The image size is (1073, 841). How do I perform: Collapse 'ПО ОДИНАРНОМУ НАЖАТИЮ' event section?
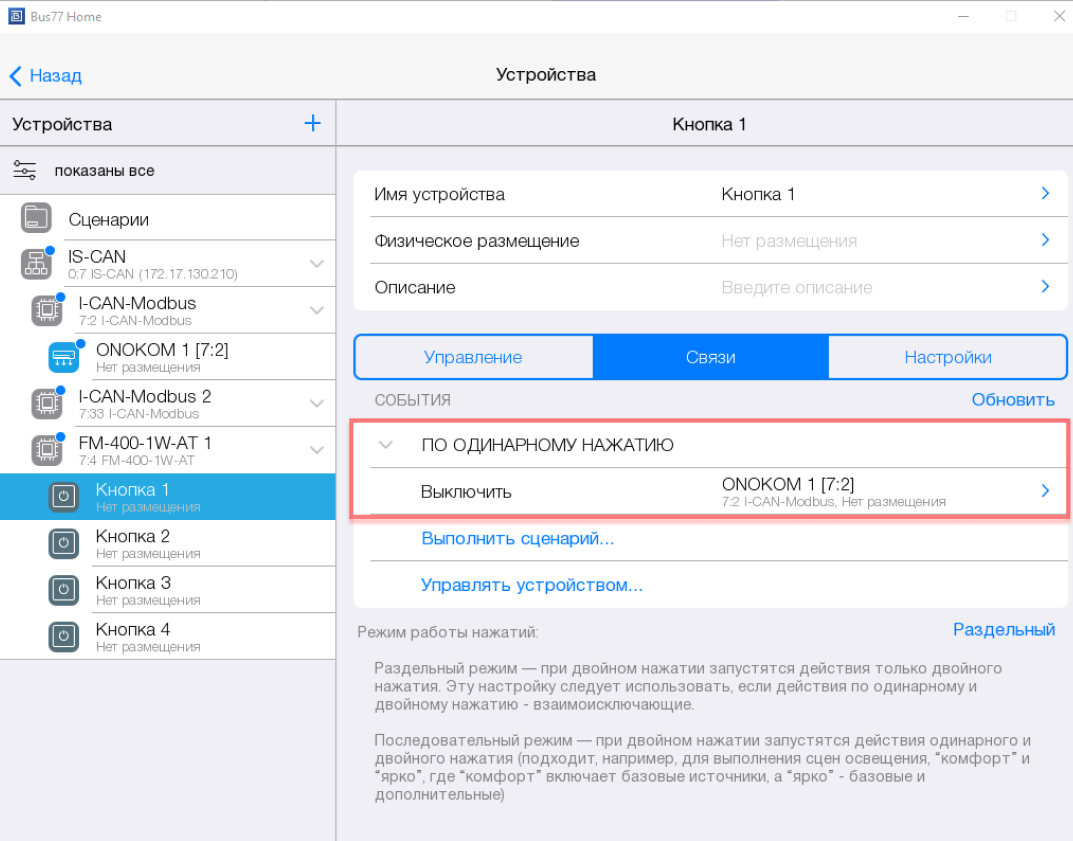coord(386,445)
